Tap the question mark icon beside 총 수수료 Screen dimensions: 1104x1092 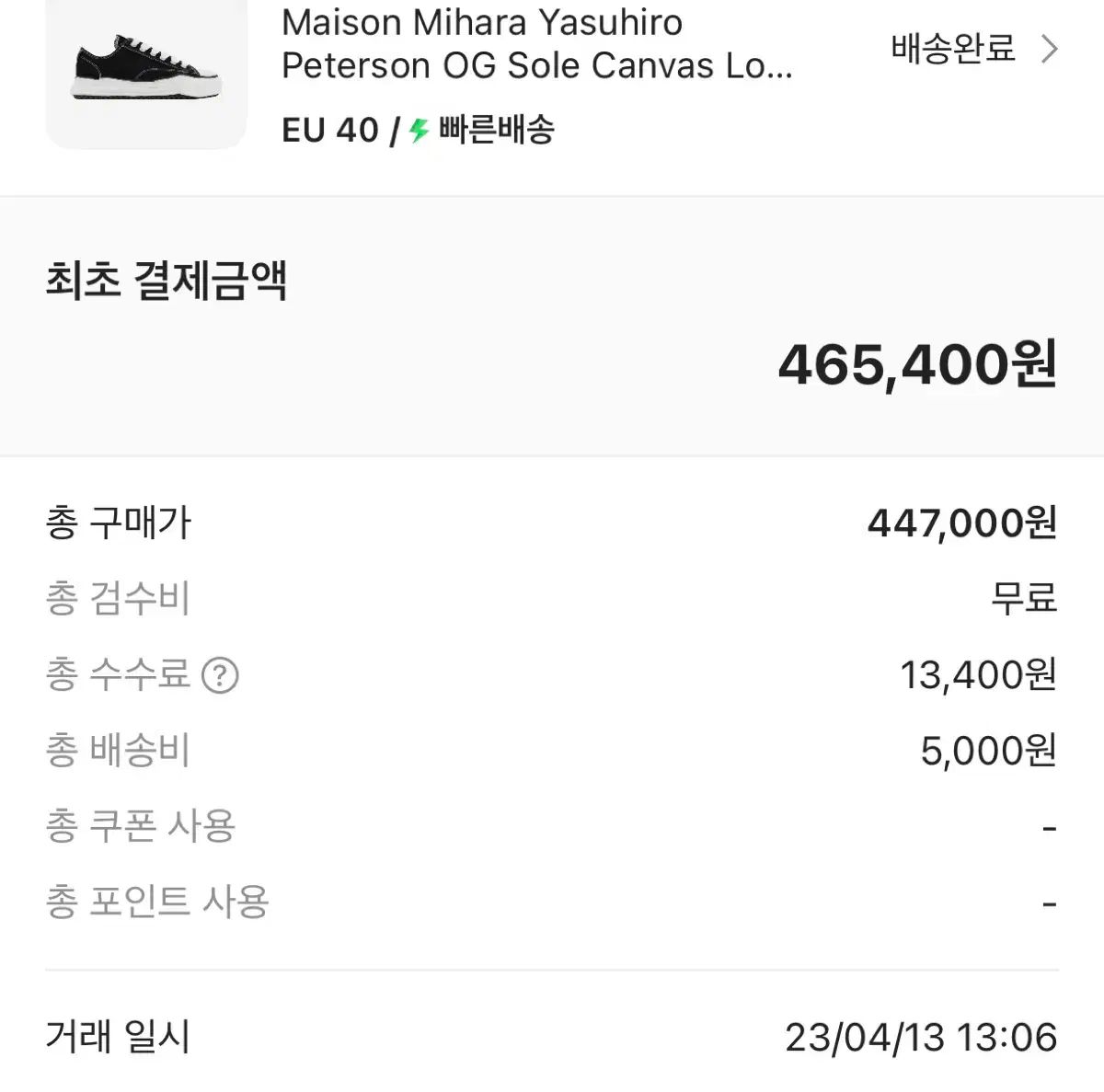pos(220,676)
